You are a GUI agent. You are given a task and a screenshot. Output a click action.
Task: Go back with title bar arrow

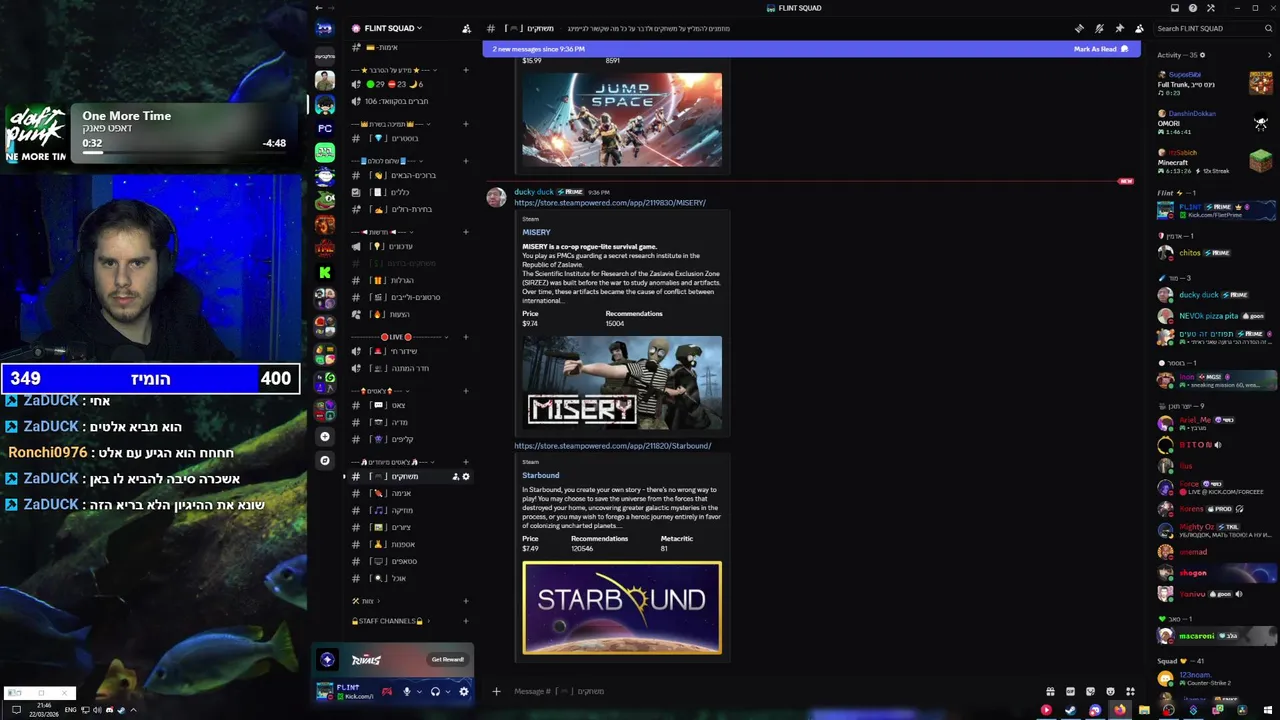[318, 8]
